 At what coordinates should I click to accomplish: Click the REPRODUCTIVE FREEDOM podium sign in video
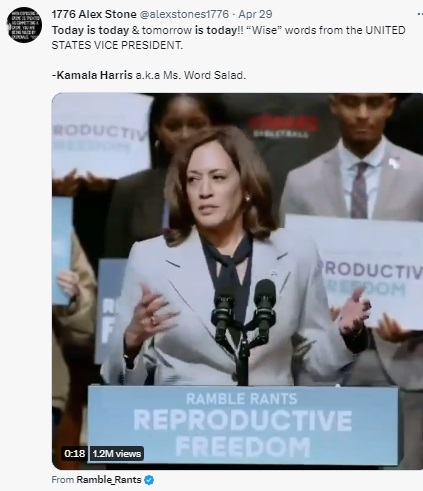(243, 425)
